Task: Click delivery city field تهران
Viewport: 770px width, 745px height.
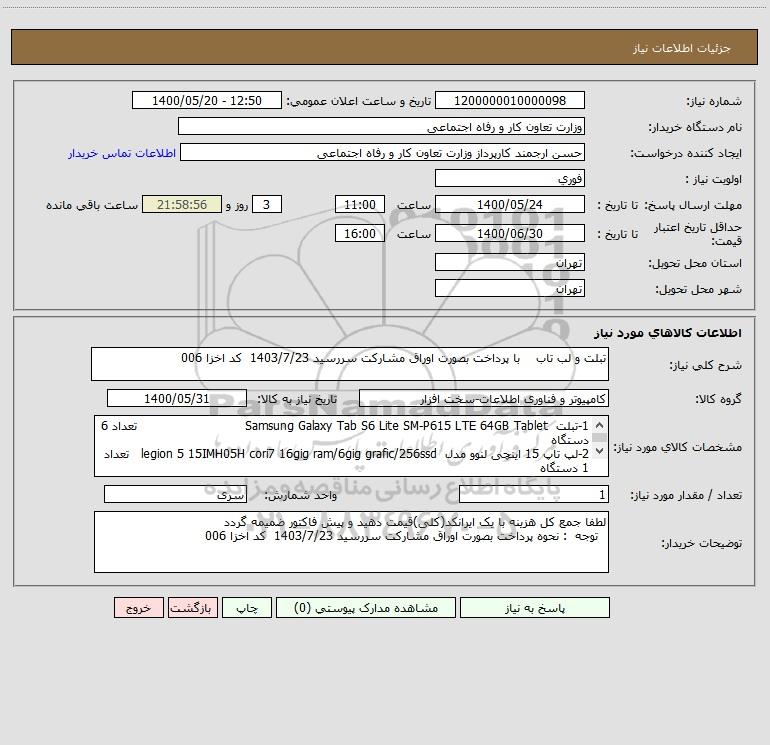Action: [x=510, y=288]
